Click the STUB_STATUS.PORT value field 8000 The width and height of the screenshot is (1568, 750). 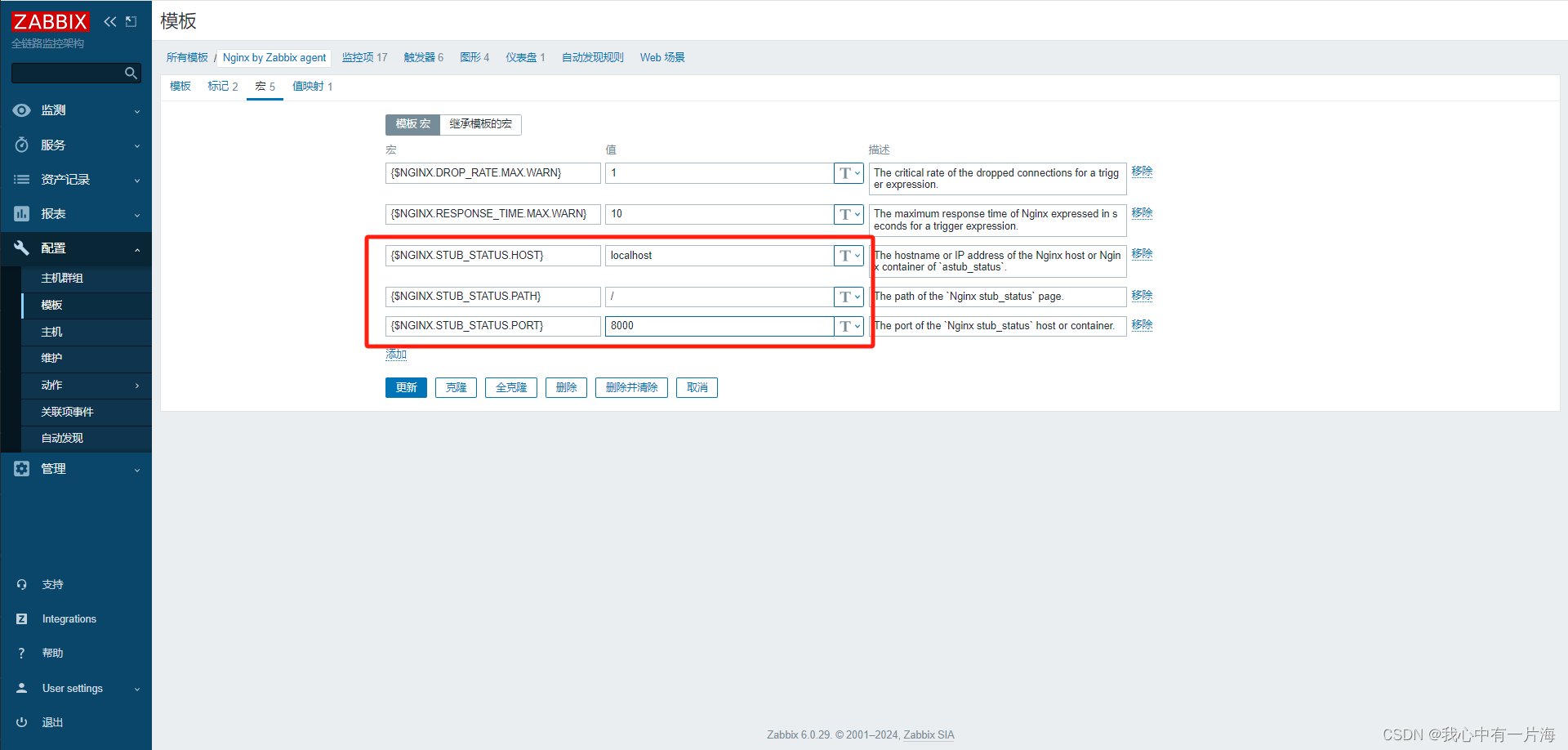coord(719,326)
